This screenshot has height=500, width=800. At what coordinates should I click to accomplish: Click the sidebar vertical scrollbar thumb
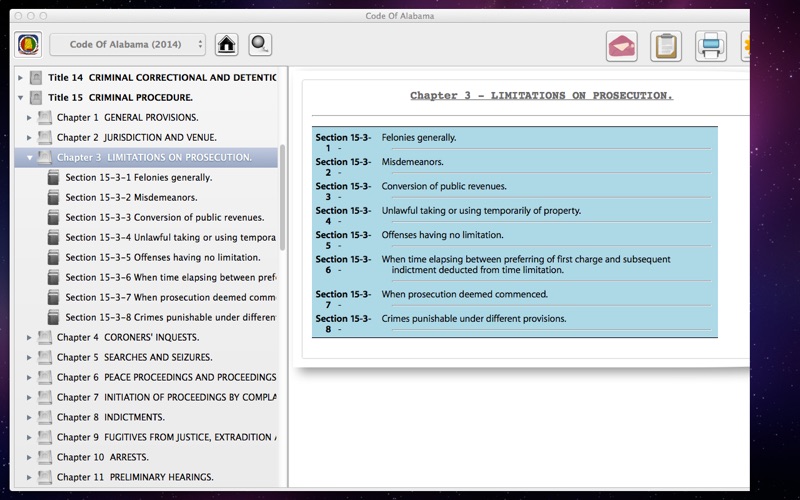tap(282, 197)
